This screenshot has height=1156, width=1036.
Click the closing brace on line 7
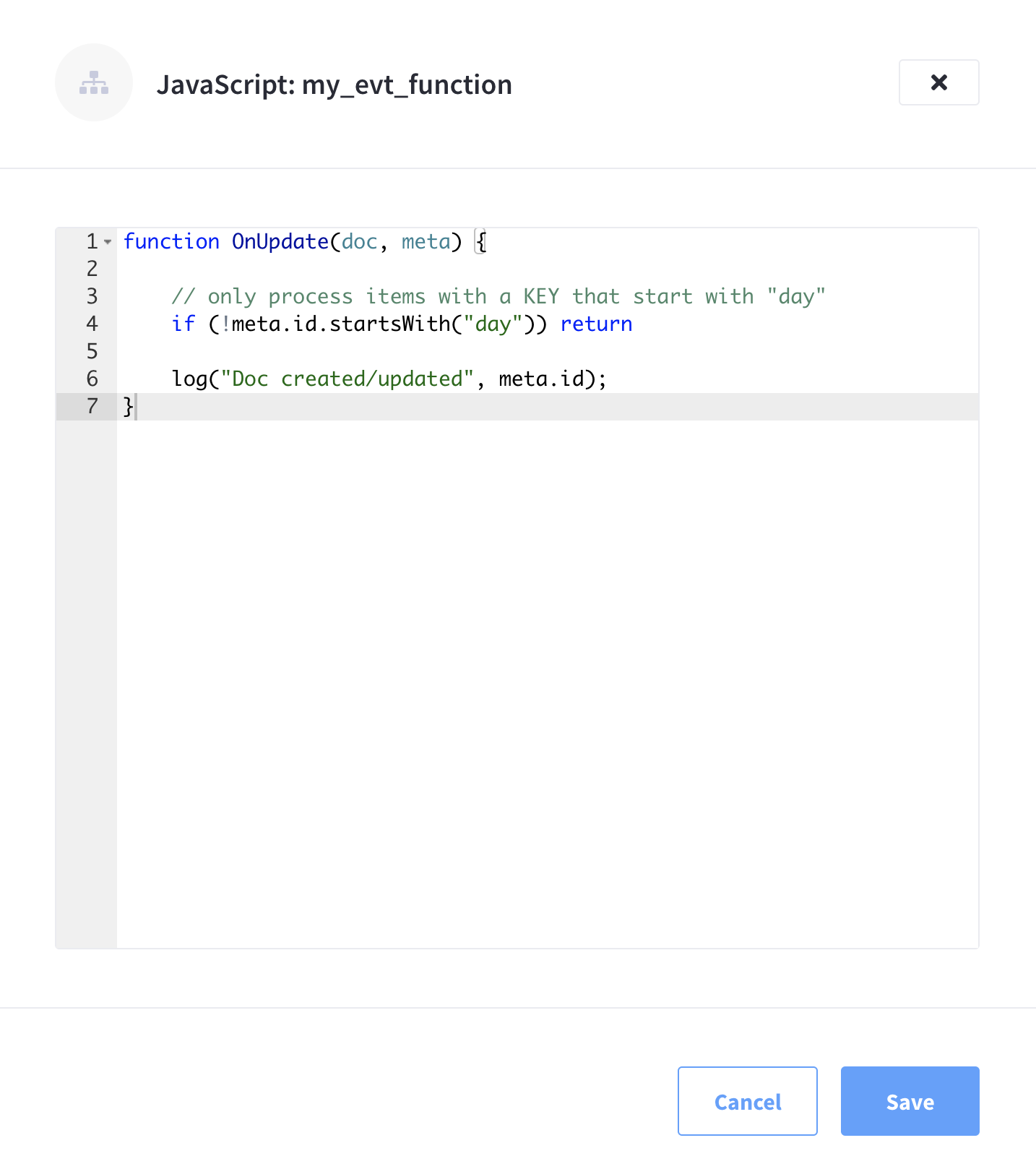click(128, 406)
